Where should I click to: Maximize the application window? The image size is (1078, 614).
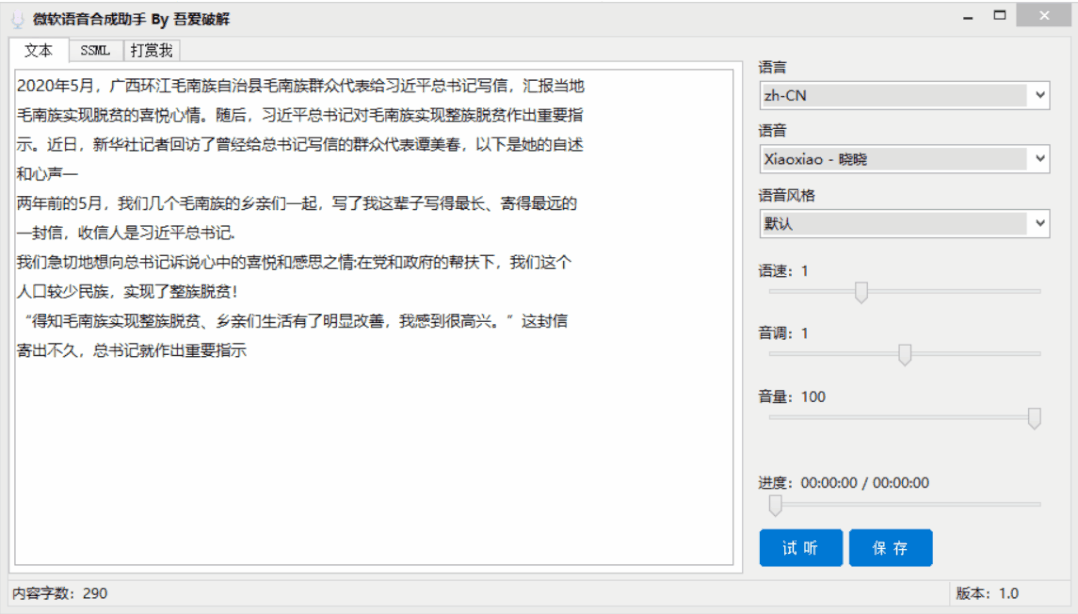point(999,17)
